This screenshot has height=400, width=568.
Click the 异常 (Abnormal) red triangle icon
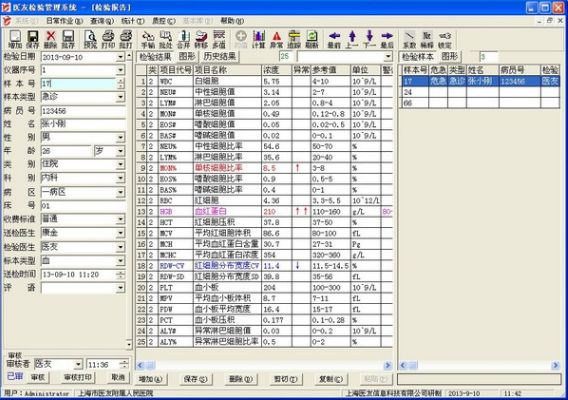(276, 39)
